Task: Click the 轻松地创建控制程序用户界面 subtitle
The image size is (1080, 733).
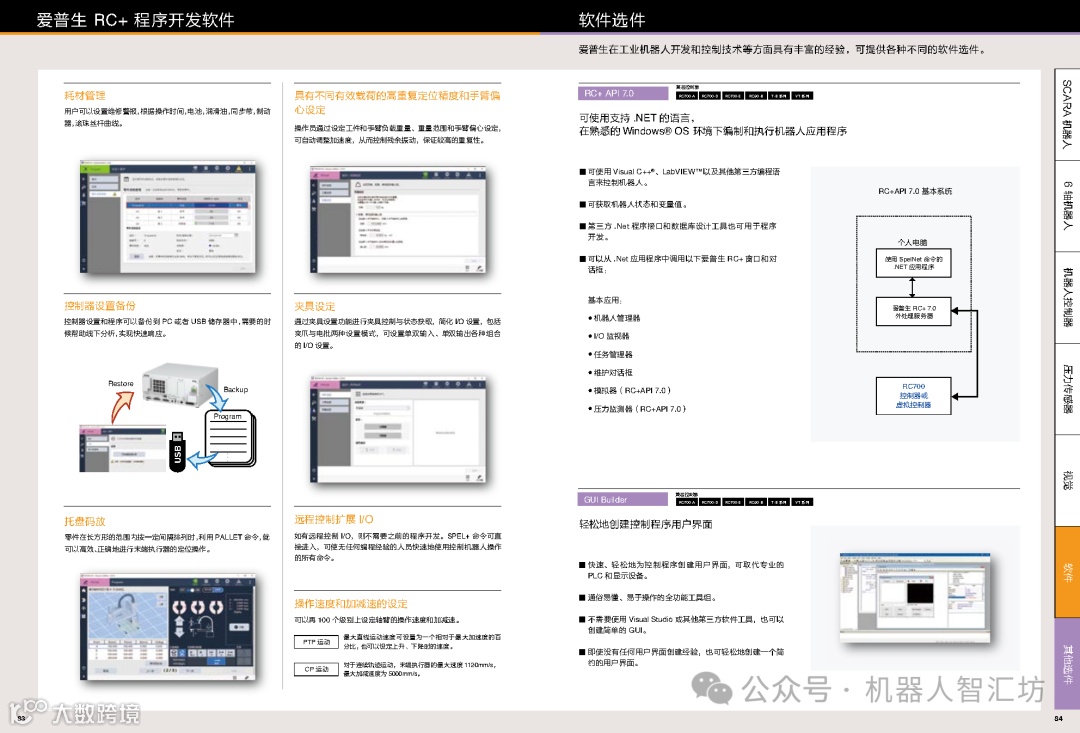Action: coord(645,524)
